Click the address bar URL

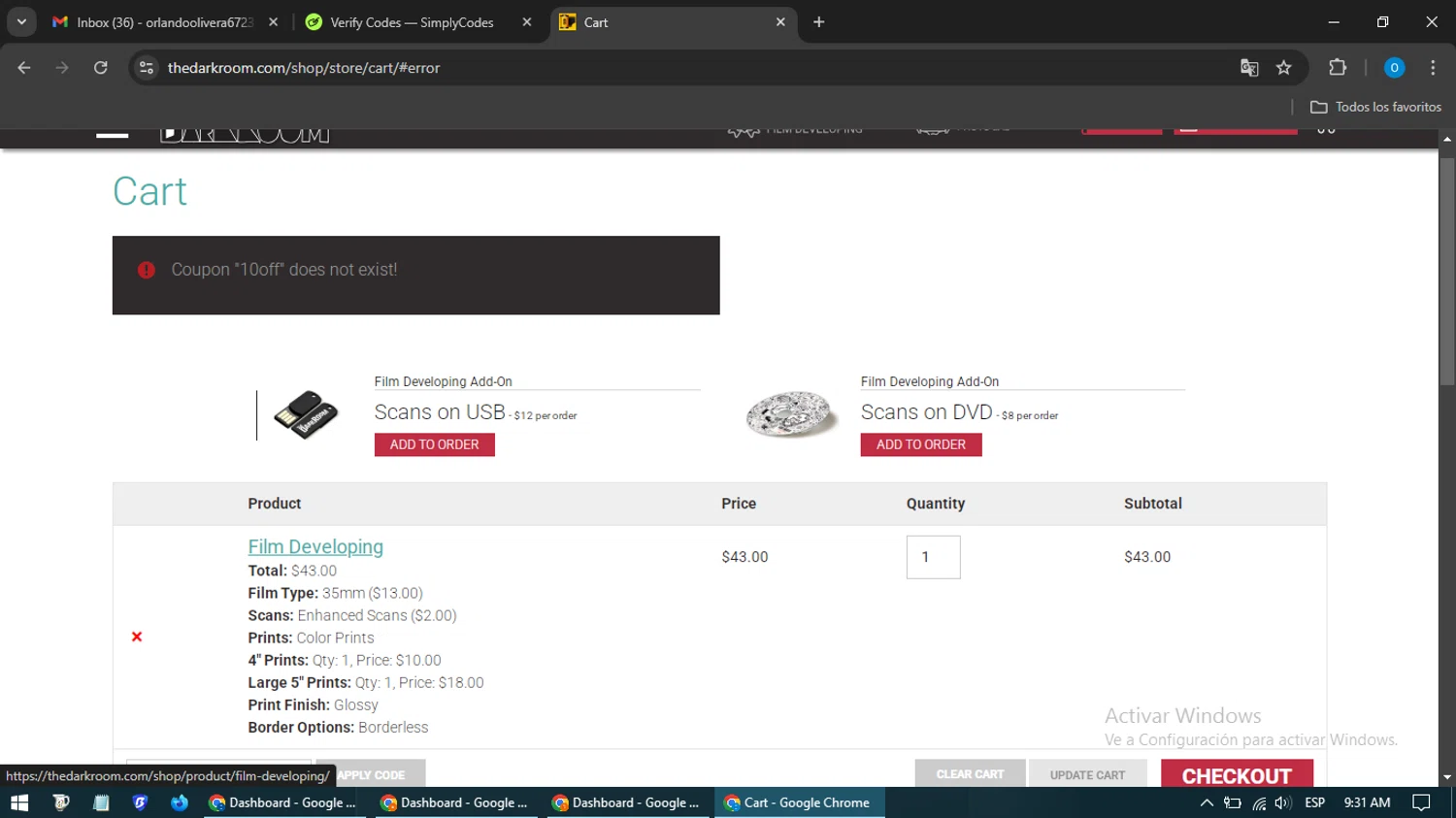pyautogui.click(x=304, y=68)
